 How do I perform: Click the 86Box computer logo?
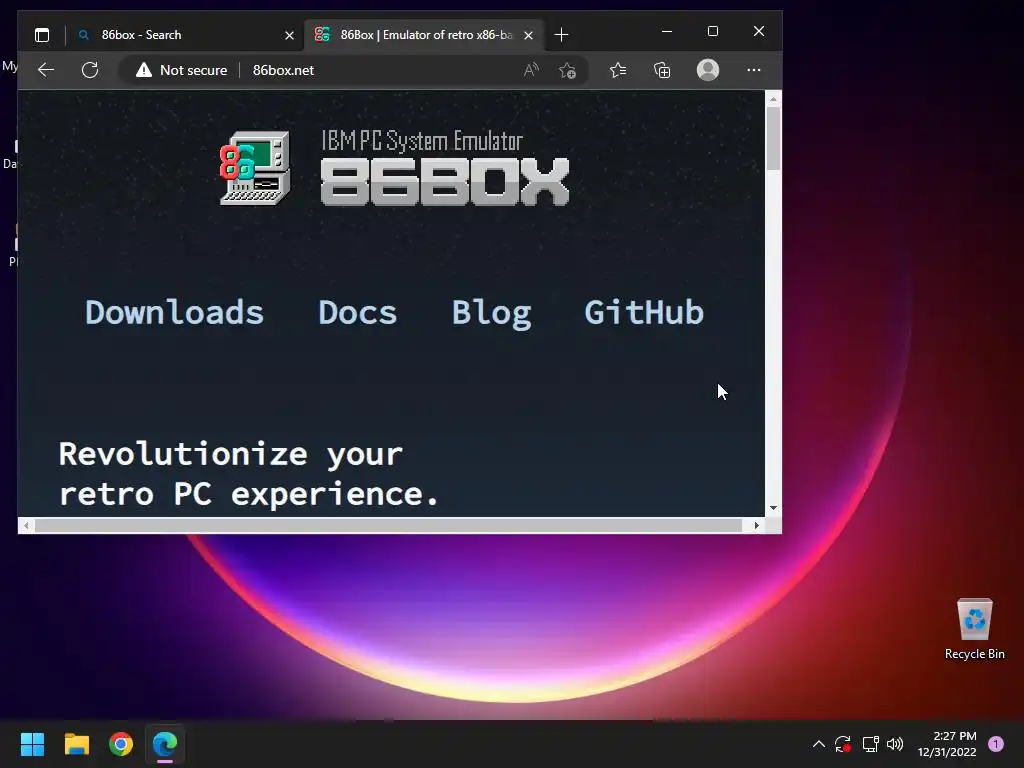255,168
